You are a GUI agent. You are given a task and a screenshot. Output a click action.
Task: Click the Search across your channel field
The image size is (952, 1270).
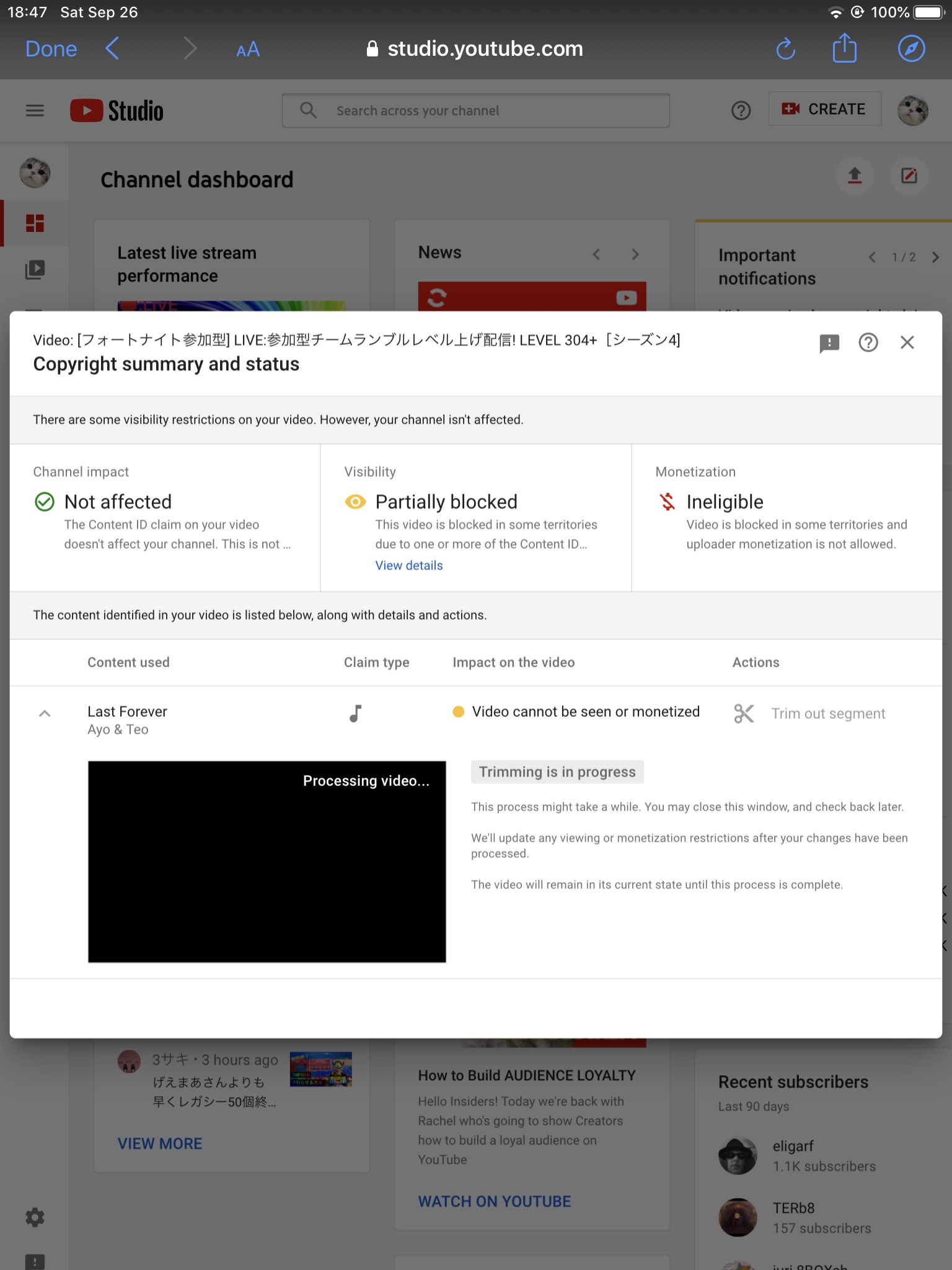(x=476, y=110)
